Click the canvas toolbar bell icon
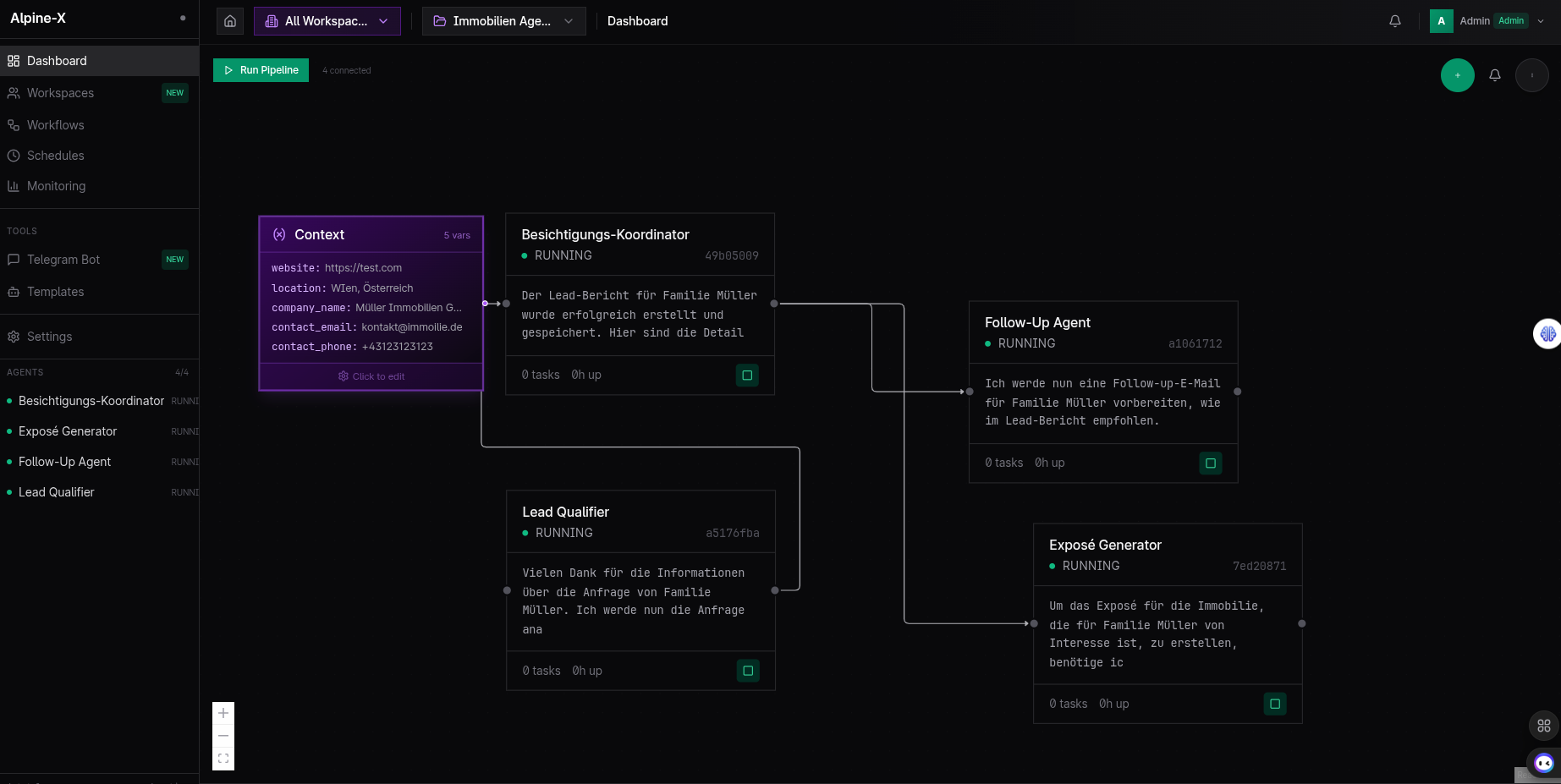 (x=1495, y=75)
